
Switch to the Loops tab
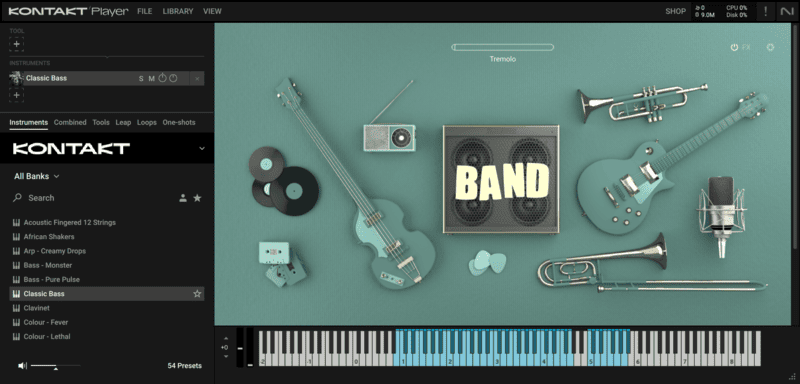[x=147, y=122]
